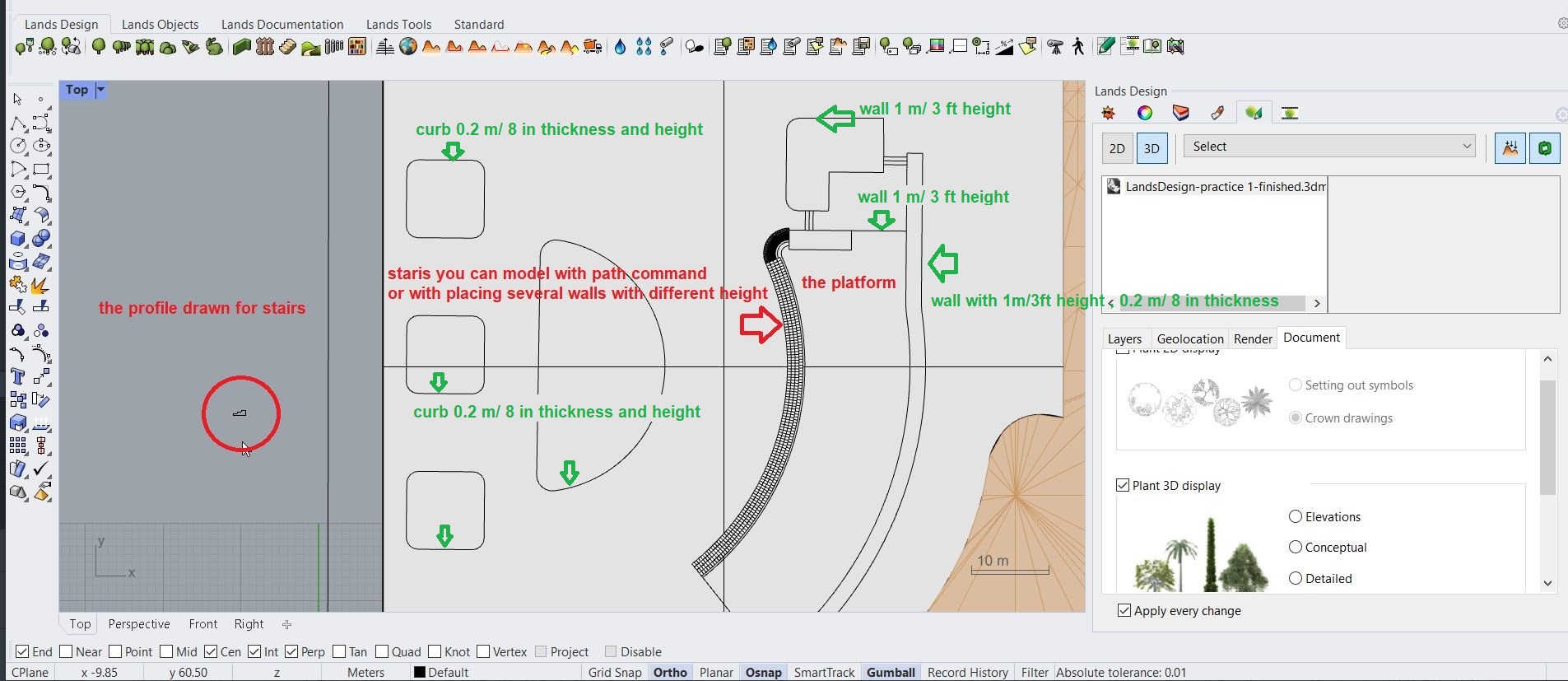Screen dimensions: 1568x681
Task: Click the wooden fence tool icon
Action: pos(264,46)
